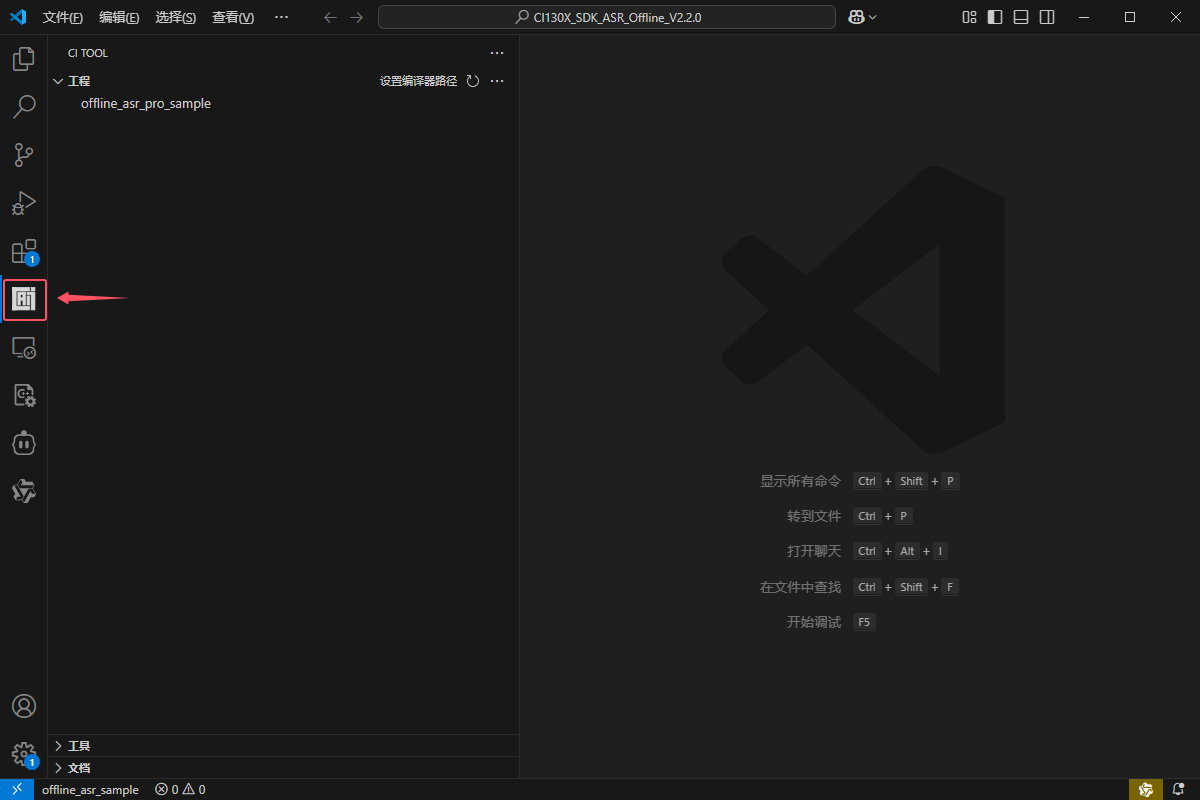This screenshot has height=800, width=1200.
Task: Open the Search view icon
Action: 23,106
